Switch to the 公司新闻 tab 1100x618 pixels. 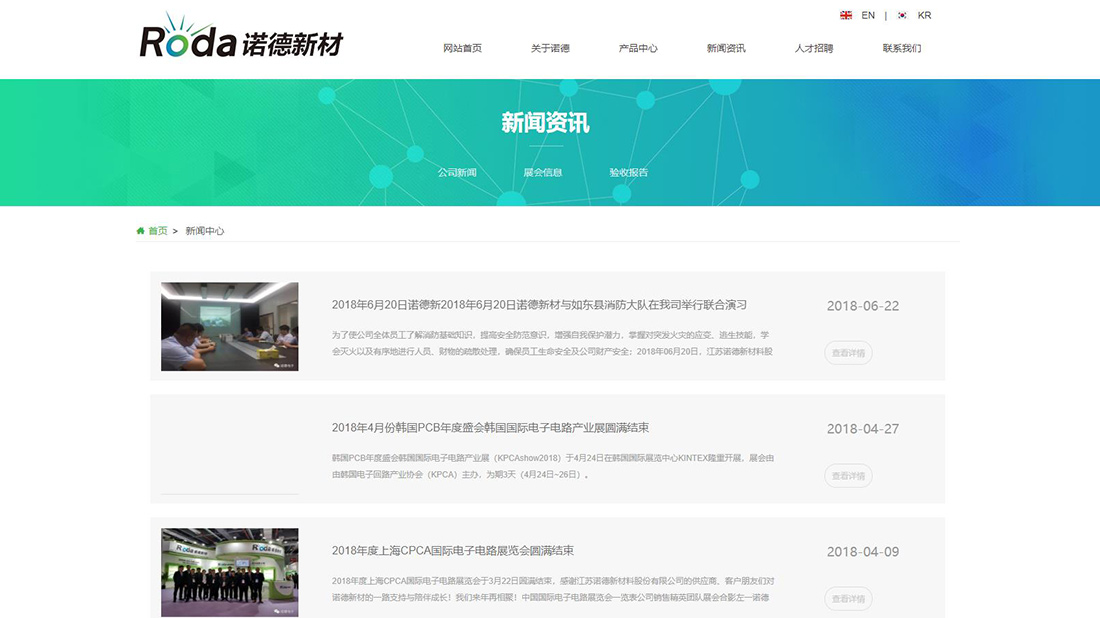[459, 172]
